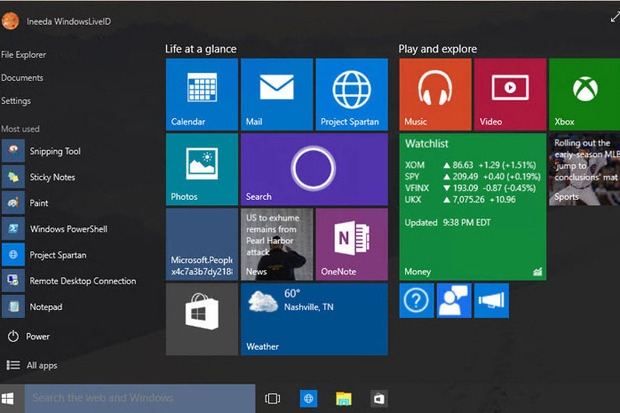Open the Pearl Harbor News tile
Screen dimensions: 620x413
point(276,244)
